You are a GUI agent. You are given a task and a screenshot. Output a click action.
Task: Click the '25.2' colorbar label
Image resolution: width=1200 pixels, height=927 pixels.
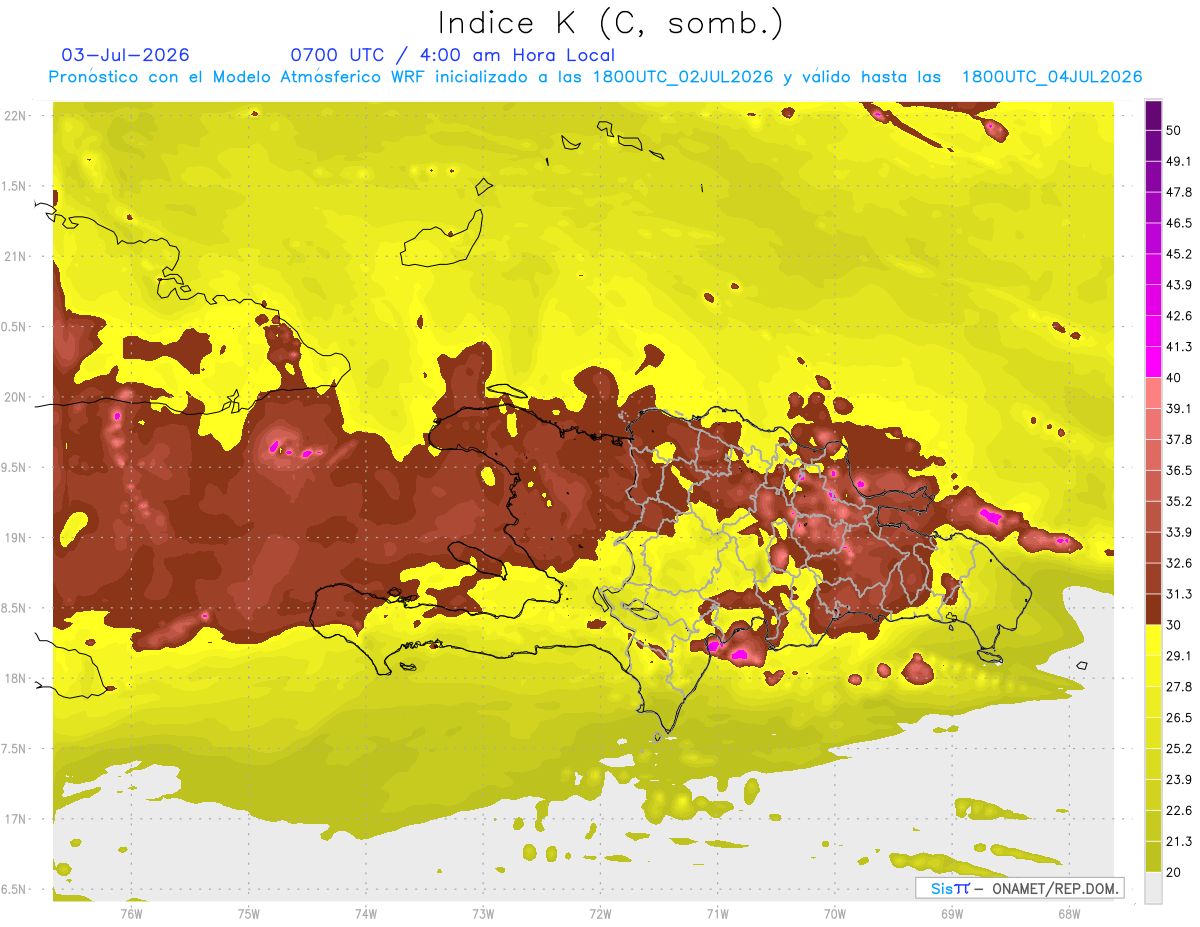click(1179, 748)
